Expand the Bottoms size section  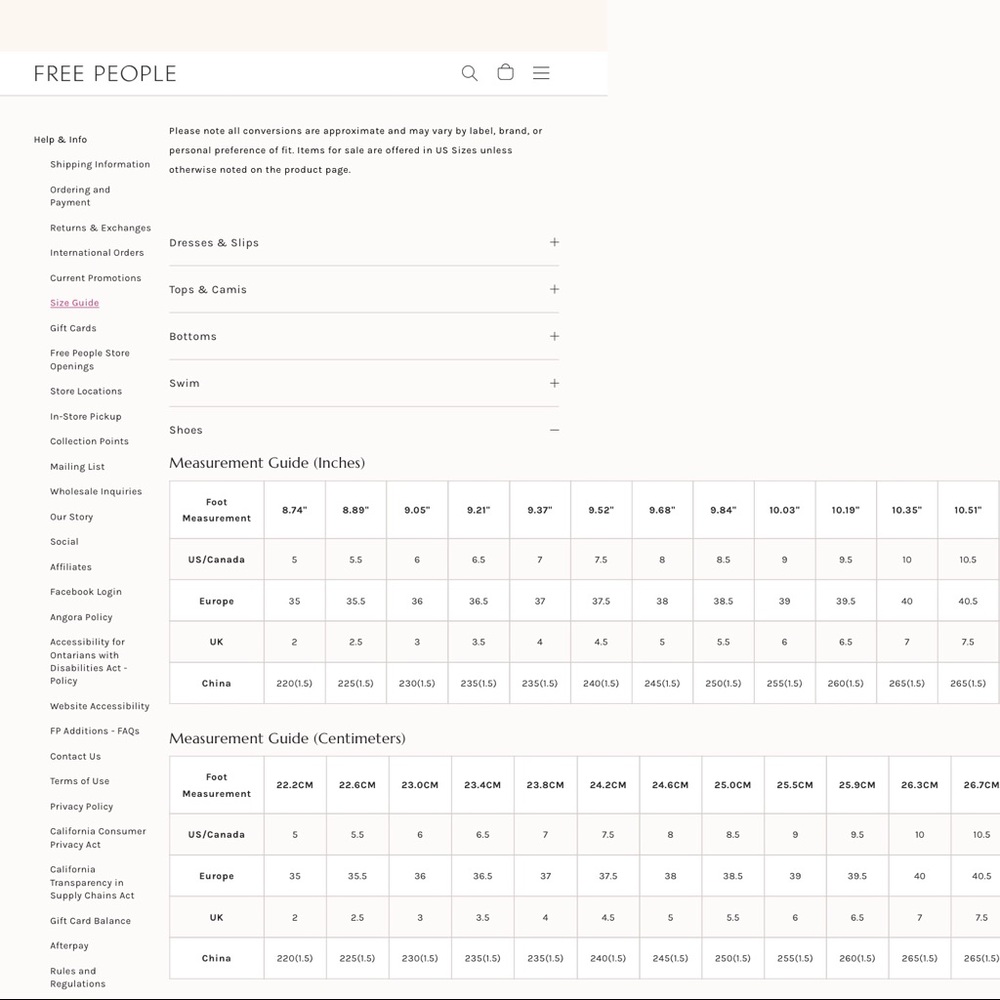pos(364,336)
